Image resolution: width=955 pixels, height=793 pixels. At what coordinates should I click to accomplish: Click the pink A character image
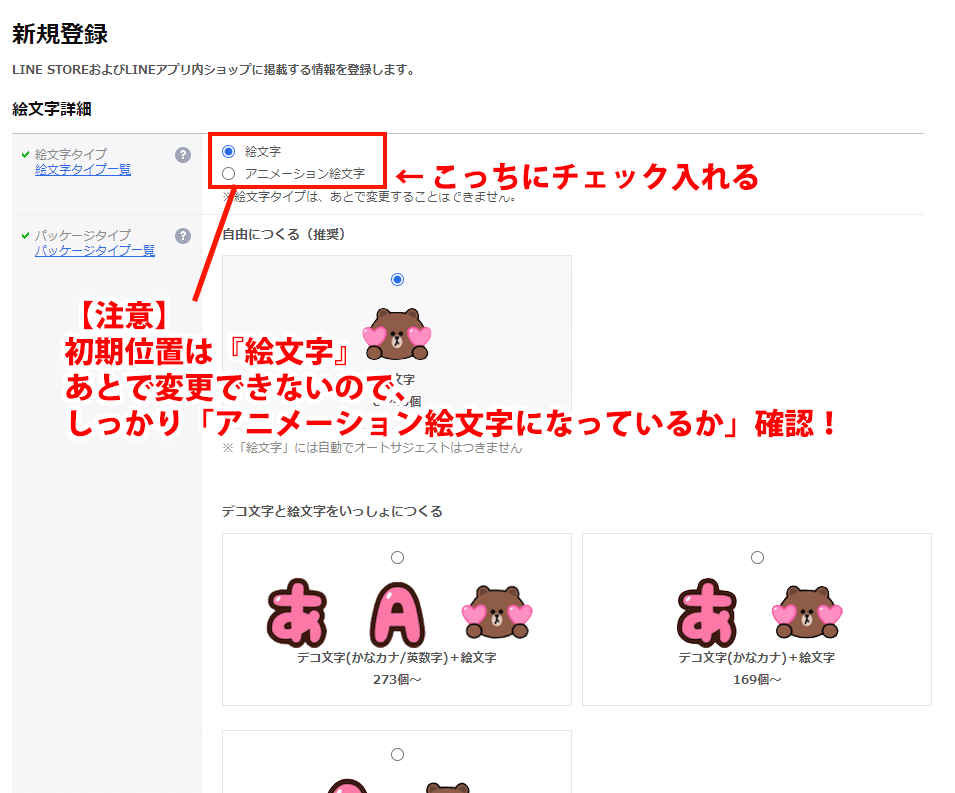397,614
